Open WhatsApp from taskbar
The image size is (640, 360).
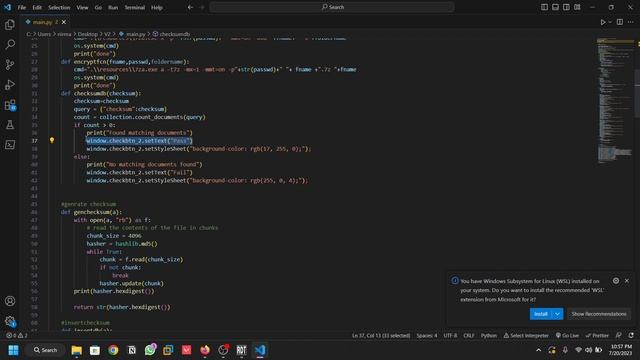point(150,350)
